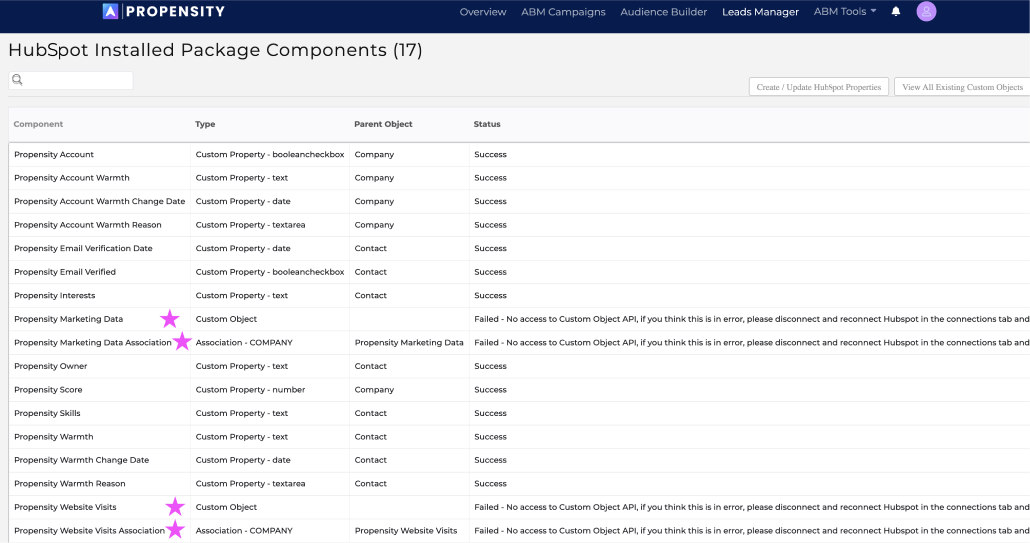Select the Propensity Account Warmth component
The image size is (1030, 543).
pos(72,178)
